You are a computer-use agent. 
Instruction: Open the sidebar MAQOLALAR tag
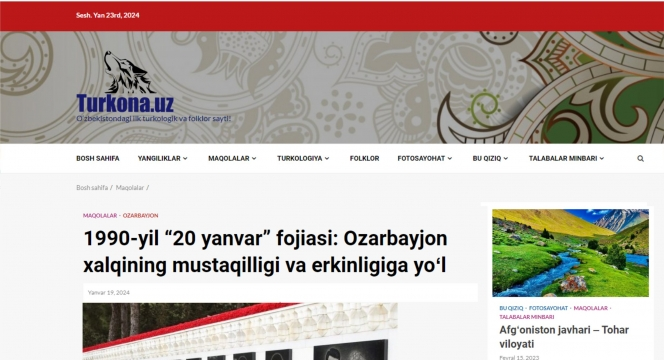[x=590, y=308]
